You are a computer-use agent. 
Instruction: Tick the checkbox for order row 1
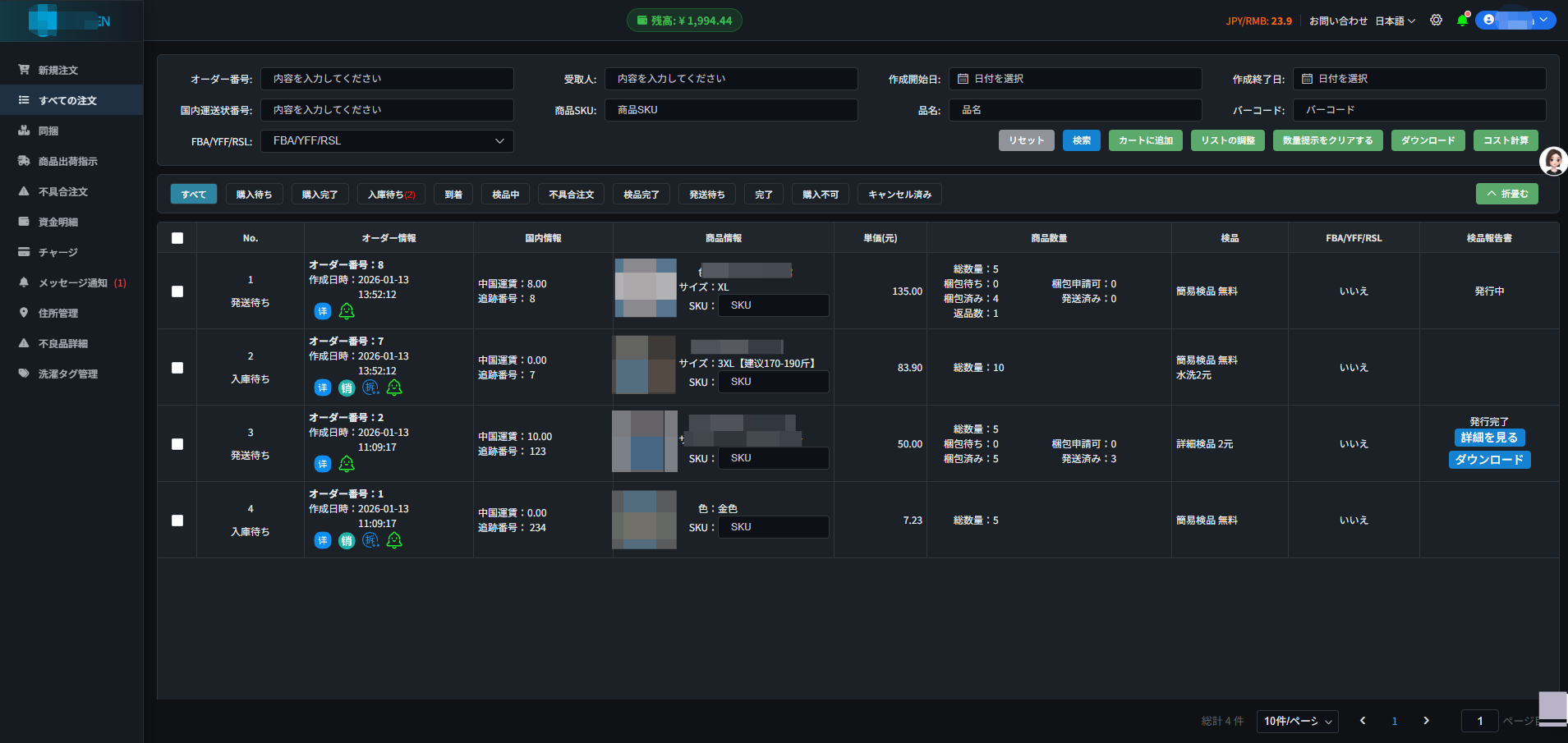tap(177, 291)
